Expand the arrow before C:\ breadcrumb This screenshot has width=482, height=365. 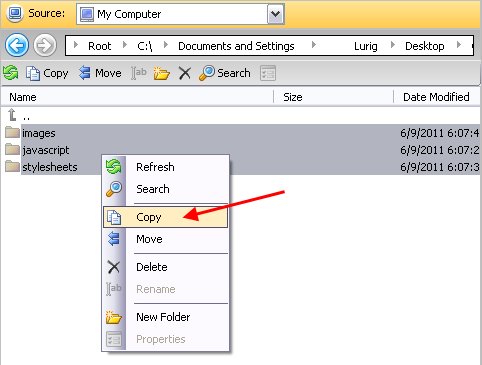coord(125,45)
